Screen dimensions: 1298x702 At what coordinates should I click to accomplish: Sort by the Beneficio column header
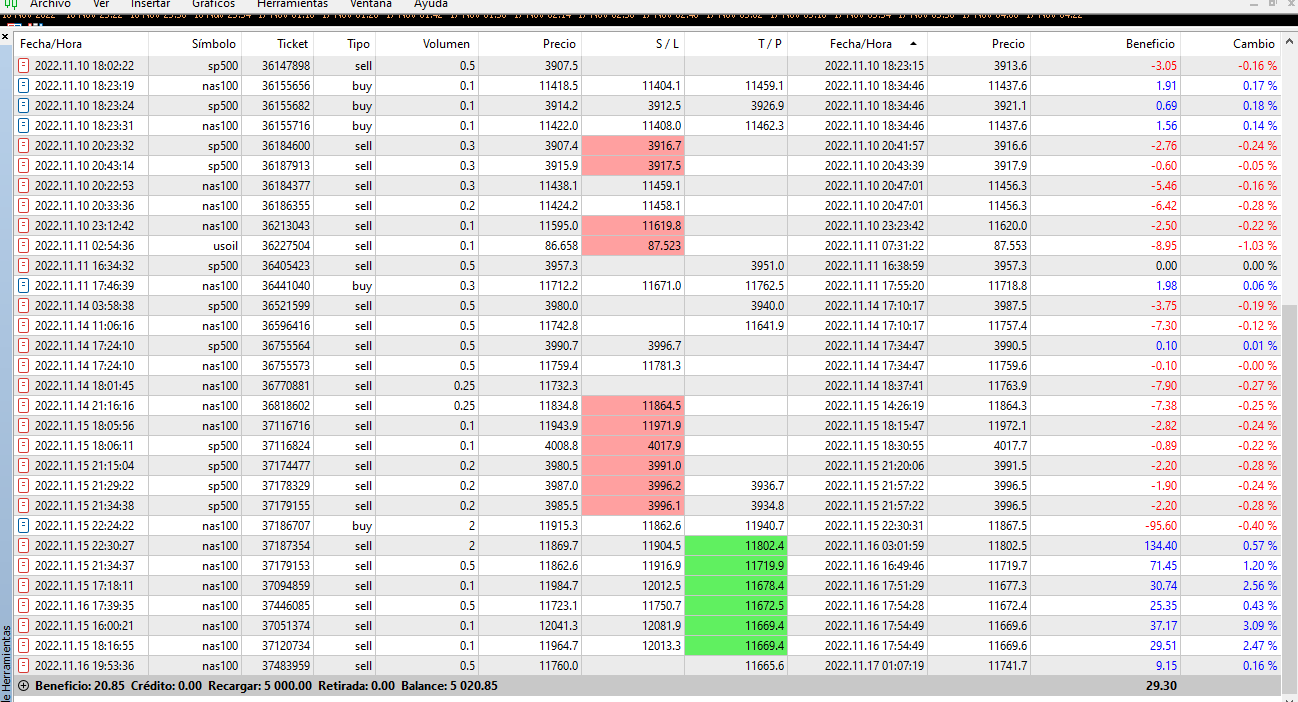pyautogui.click(x=1105, y=44)
